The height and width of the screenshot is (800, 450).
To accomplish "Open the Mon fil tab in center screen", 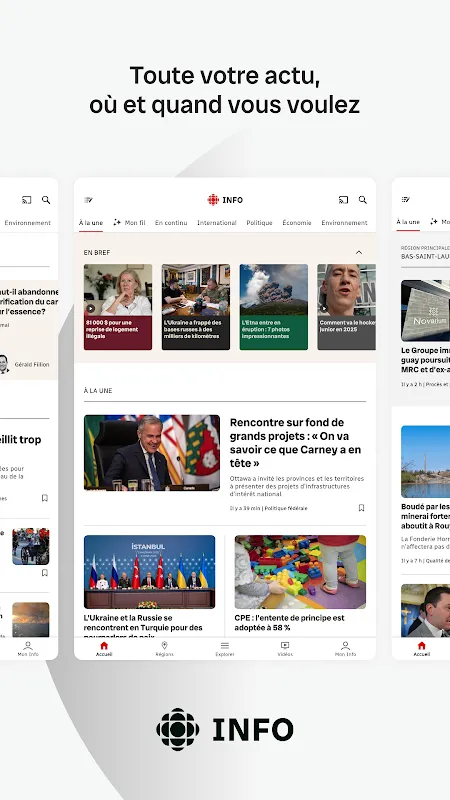I will (130, 223).
